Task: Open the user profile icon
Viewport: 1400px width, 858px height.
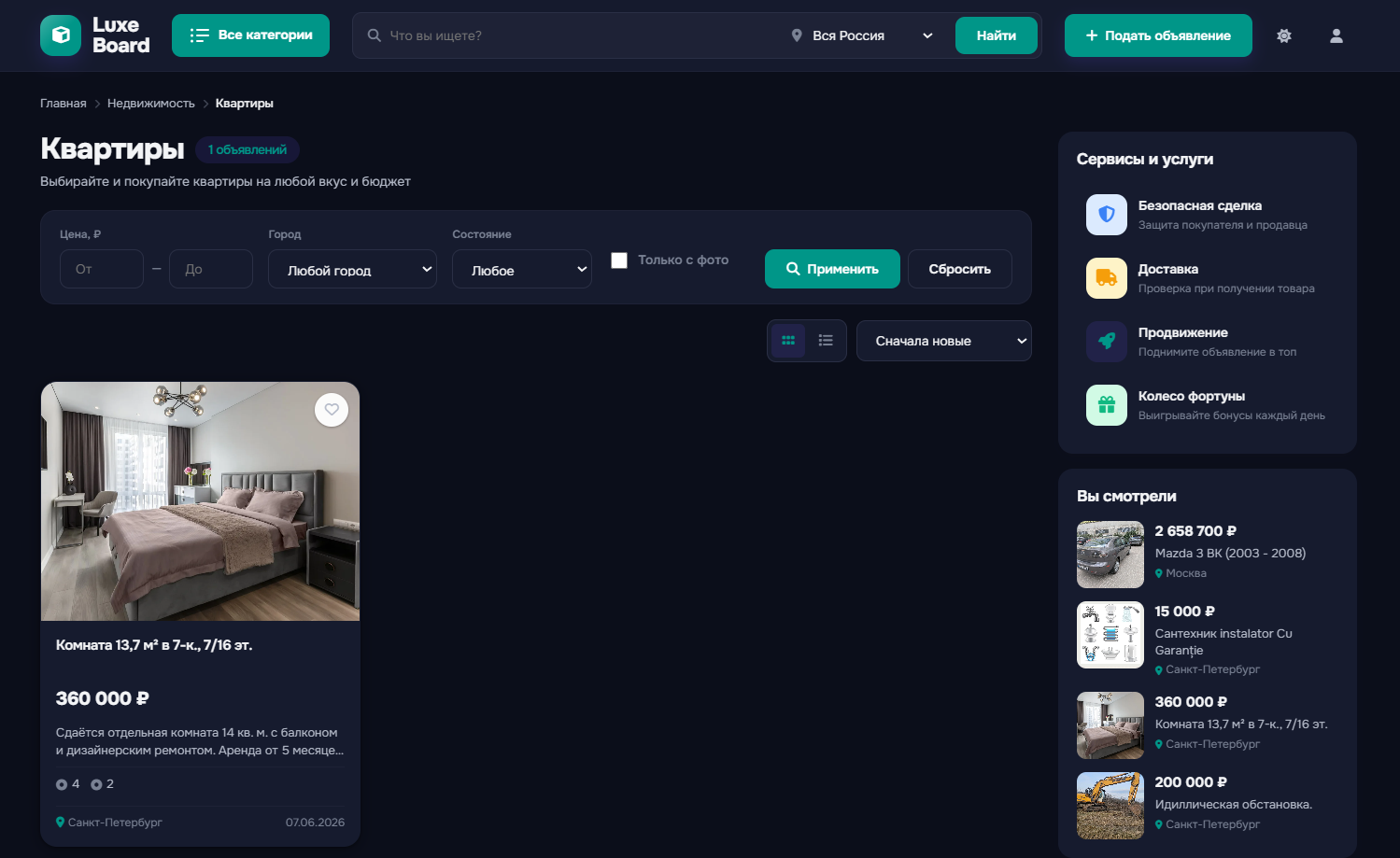Action: tap(1336, 35)
